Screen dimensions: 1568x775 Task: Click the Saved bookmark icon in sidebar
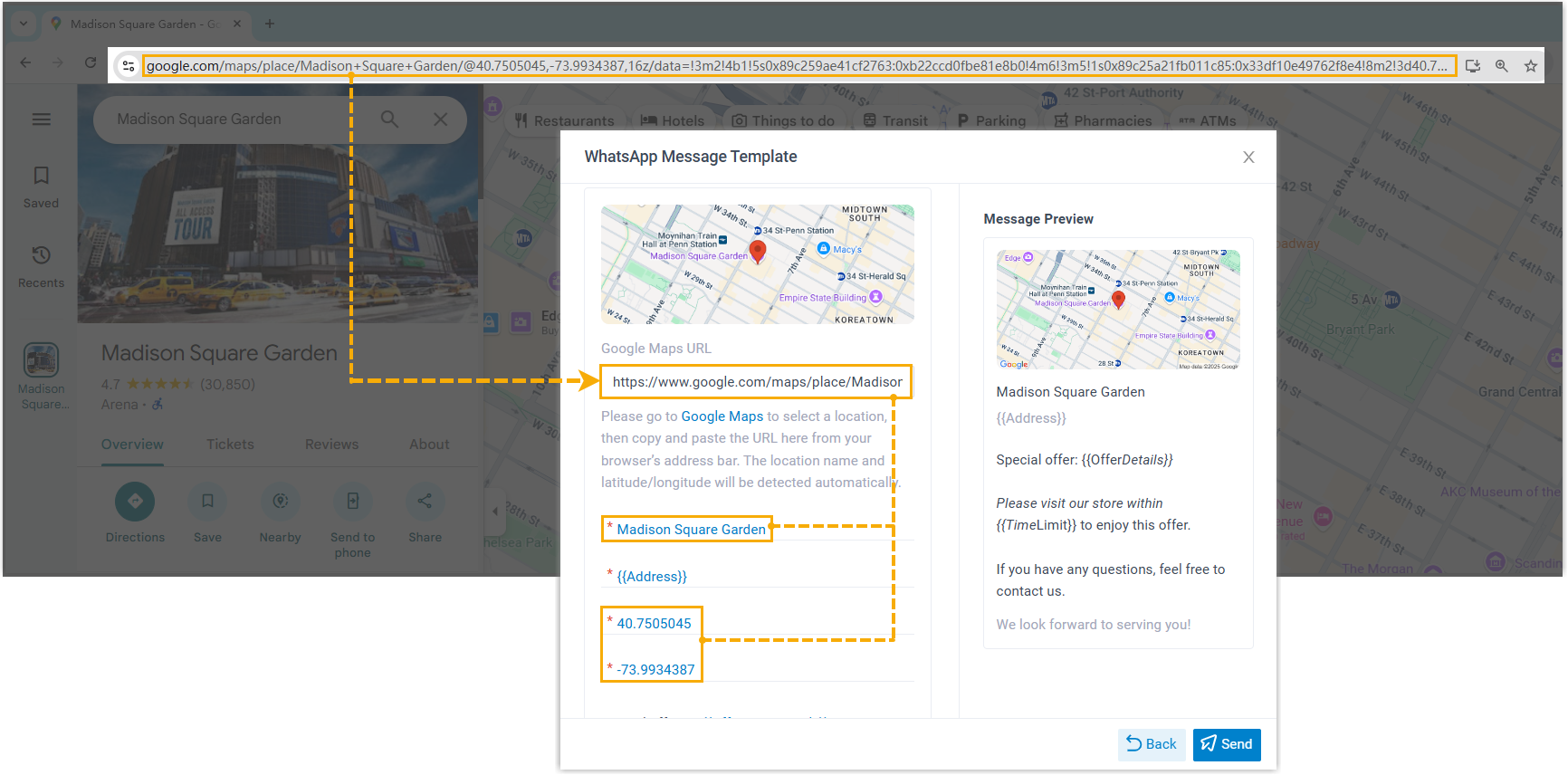coord(42,176)
